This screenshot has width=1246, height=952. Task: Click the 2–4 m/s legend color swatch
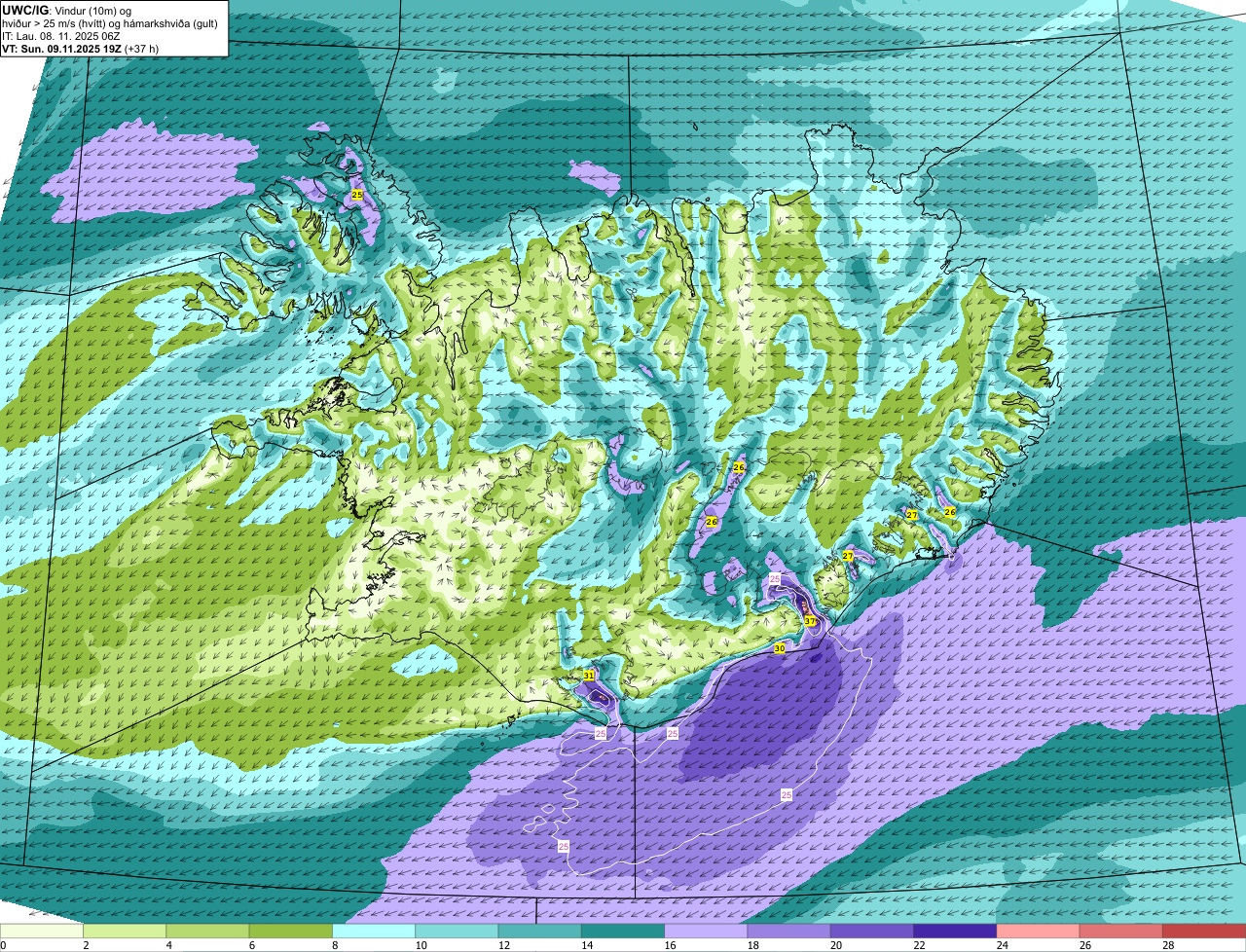pos(125,931)
